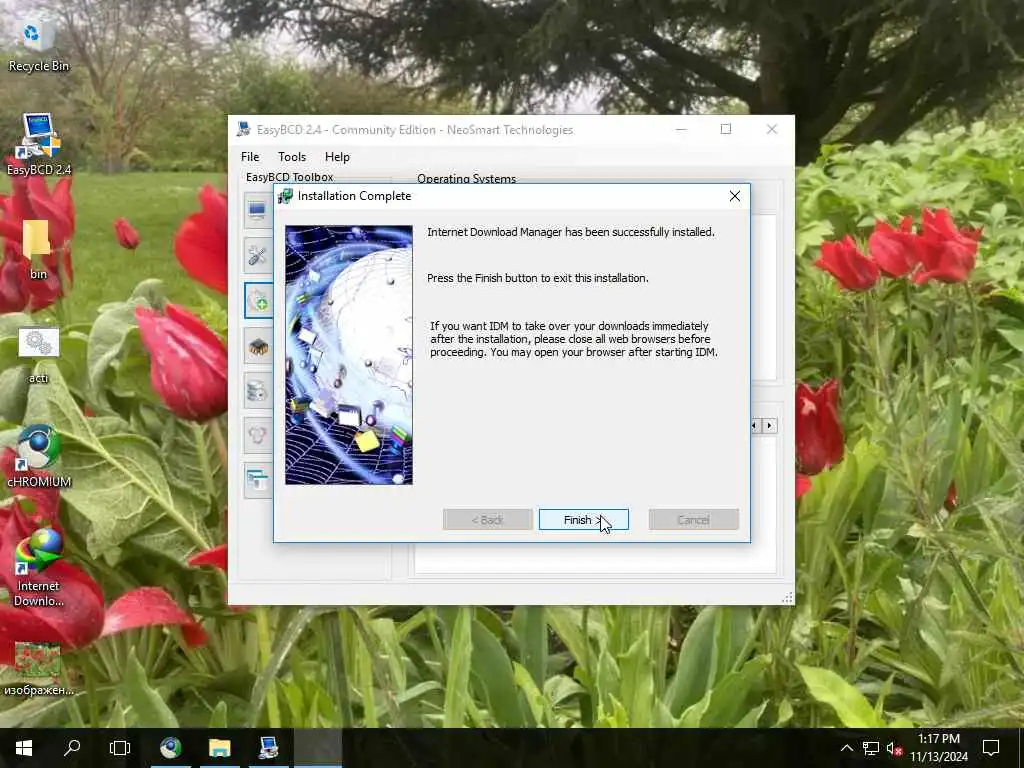Switch to EasyBCD taskbar button

268,748
